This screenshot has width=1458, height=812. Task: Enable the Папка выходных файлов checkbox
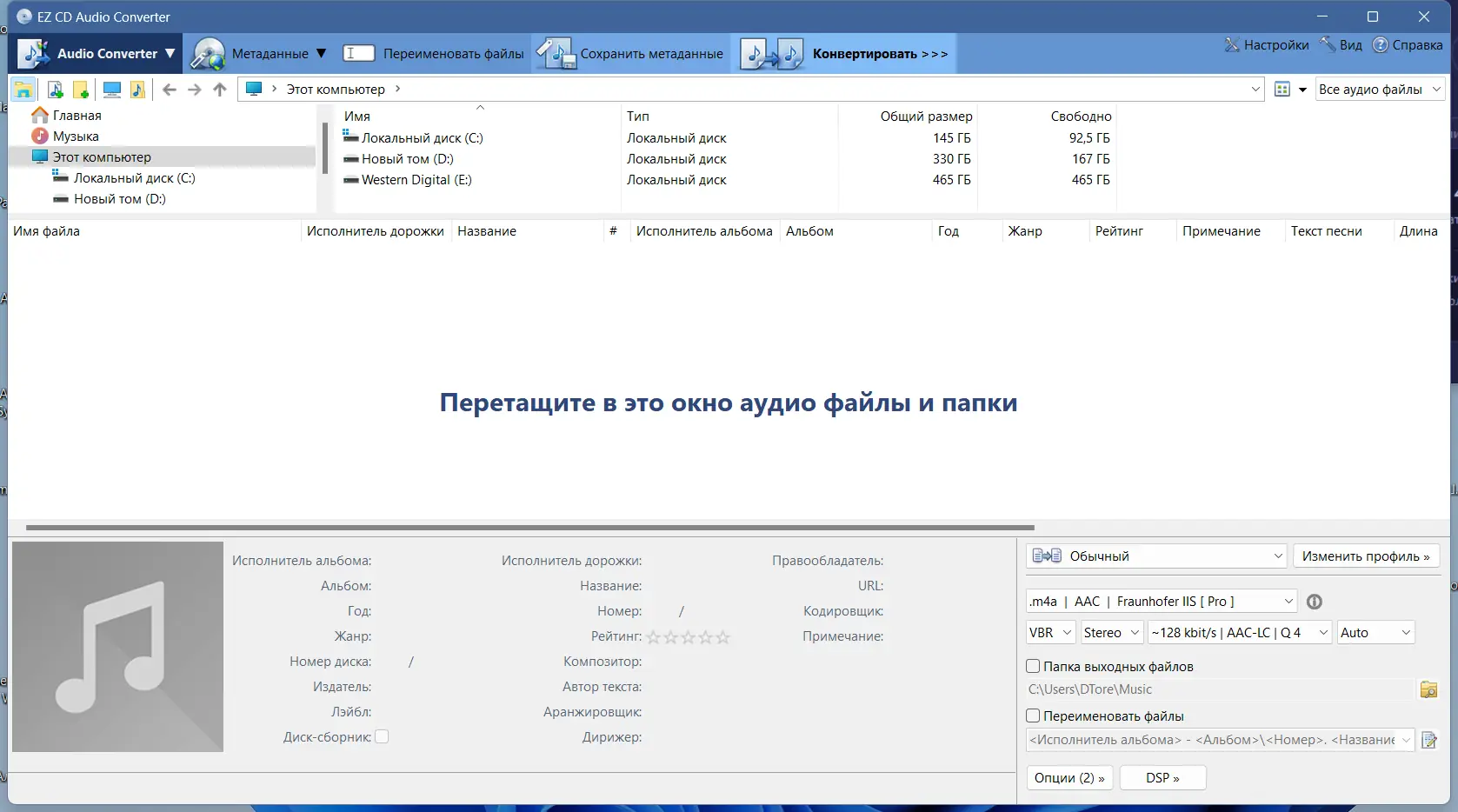point(1033,666)
